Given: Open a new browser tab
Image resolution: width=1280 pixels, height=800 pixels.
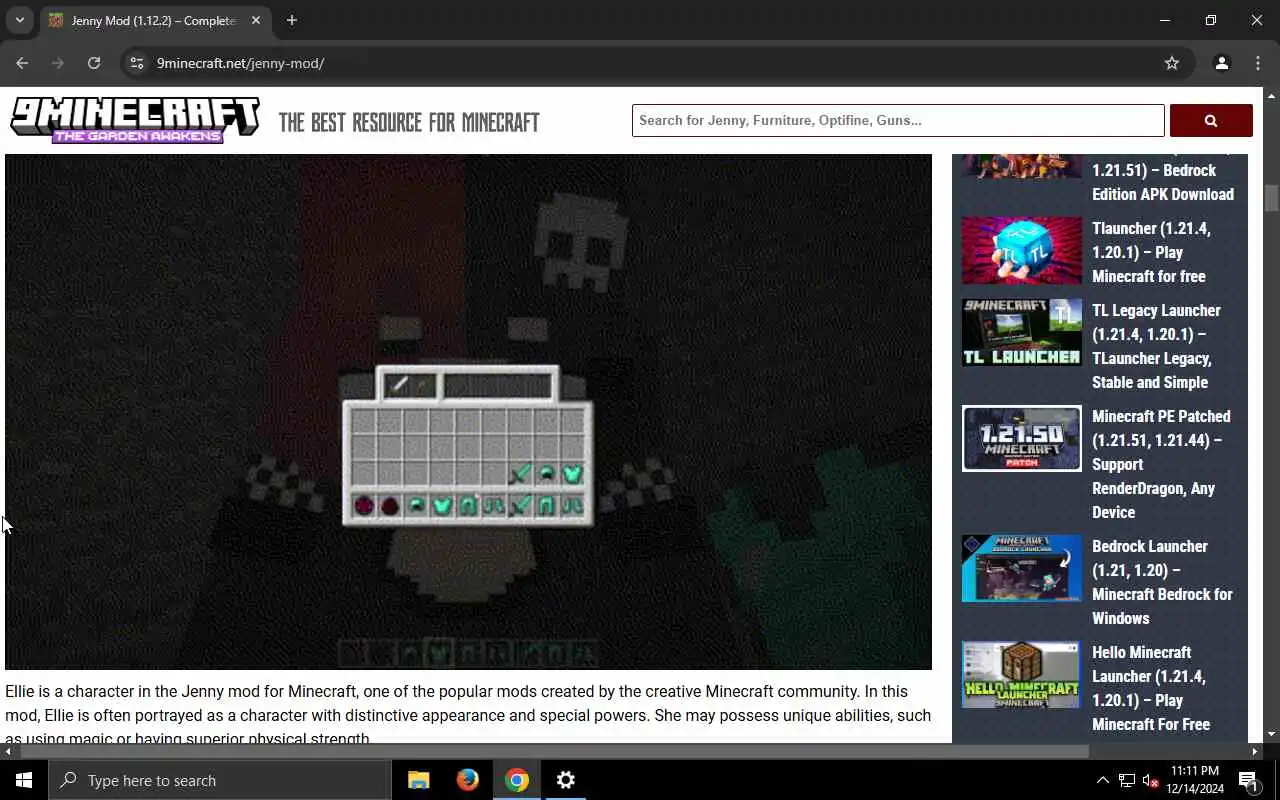Looking at the screenshot, I should 292,20.
